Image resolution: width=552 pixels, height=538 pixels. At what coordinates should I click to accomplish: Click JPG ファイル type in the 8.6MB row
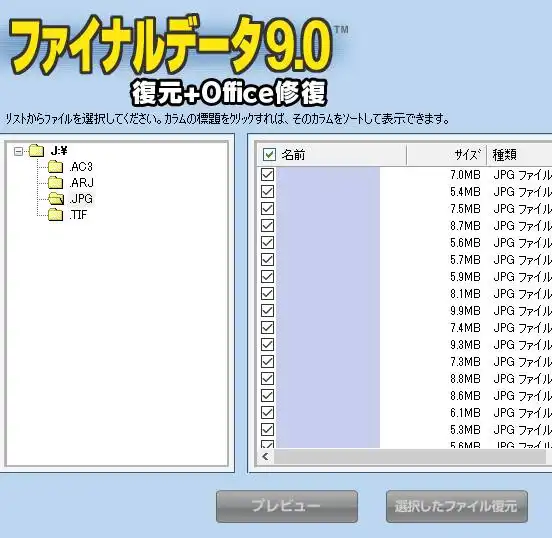pos(522,396)
